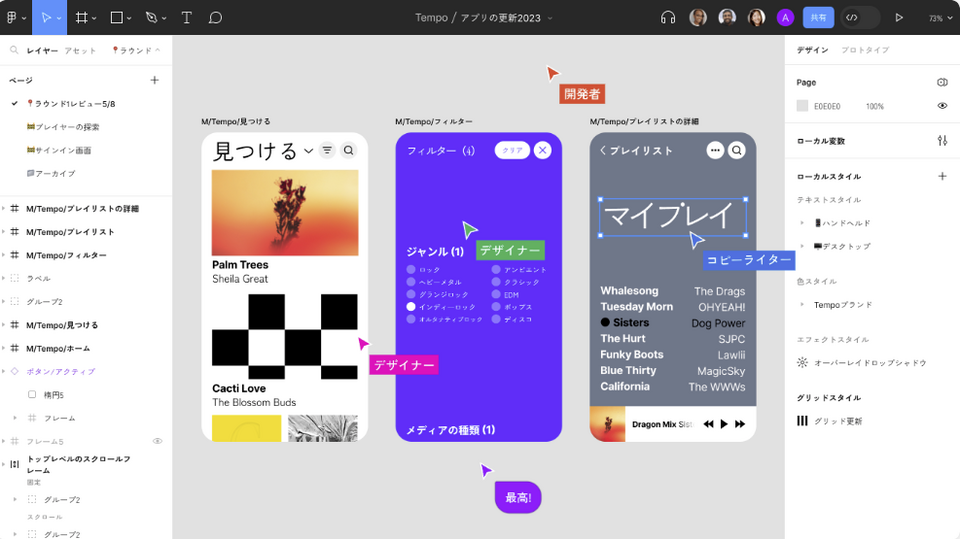Open the Figma main menu icon
This screenshot has height=539, width=960.
[12, 17]
